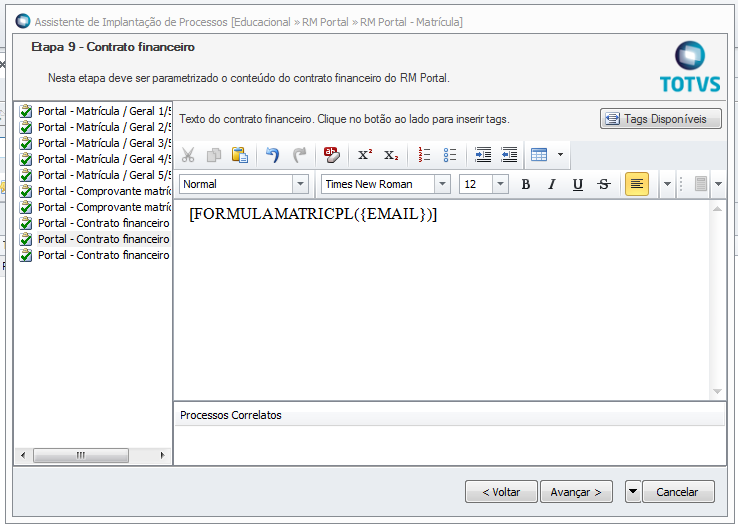
Task: Select Portal - Matrícula / Geral 2 step
Action: [104, 127]
